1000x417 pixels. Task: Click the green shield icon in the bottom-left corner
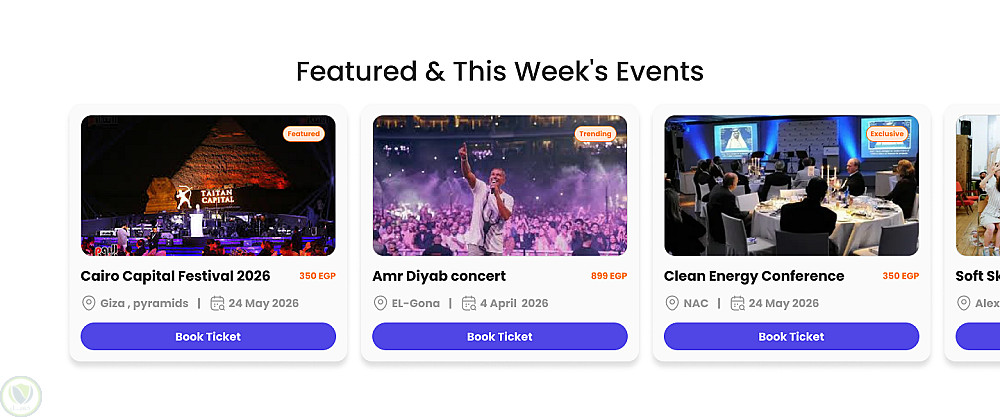20,393
